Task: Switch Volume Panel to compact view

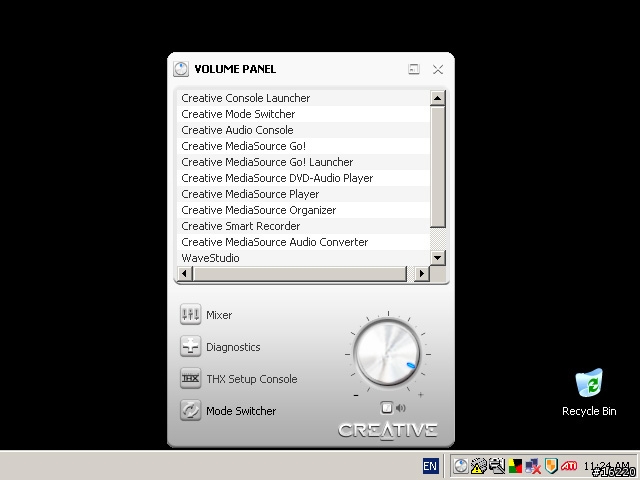Action: click(x=413, y=69)
